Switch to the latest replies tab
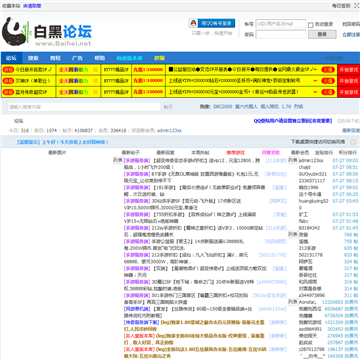 (165, 153)
